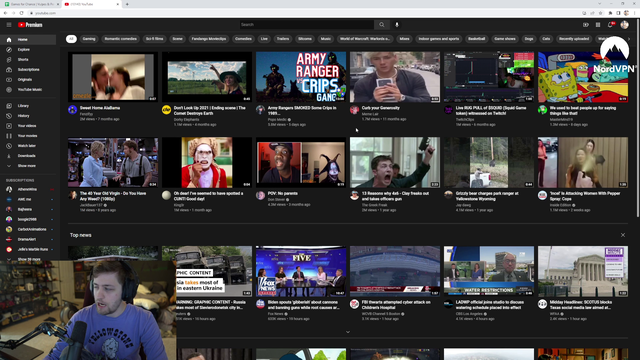Select the Music filter chip

(326, 39)
